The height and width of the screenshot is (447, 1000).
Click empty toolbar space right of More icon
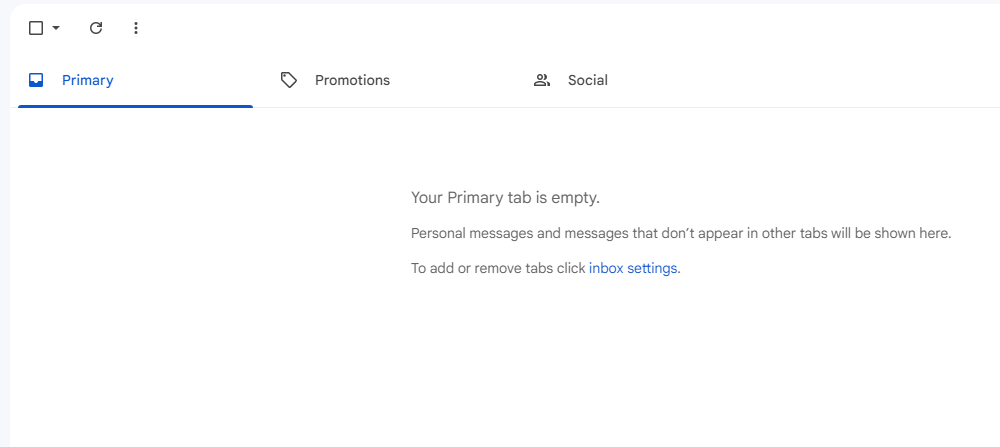500,28
